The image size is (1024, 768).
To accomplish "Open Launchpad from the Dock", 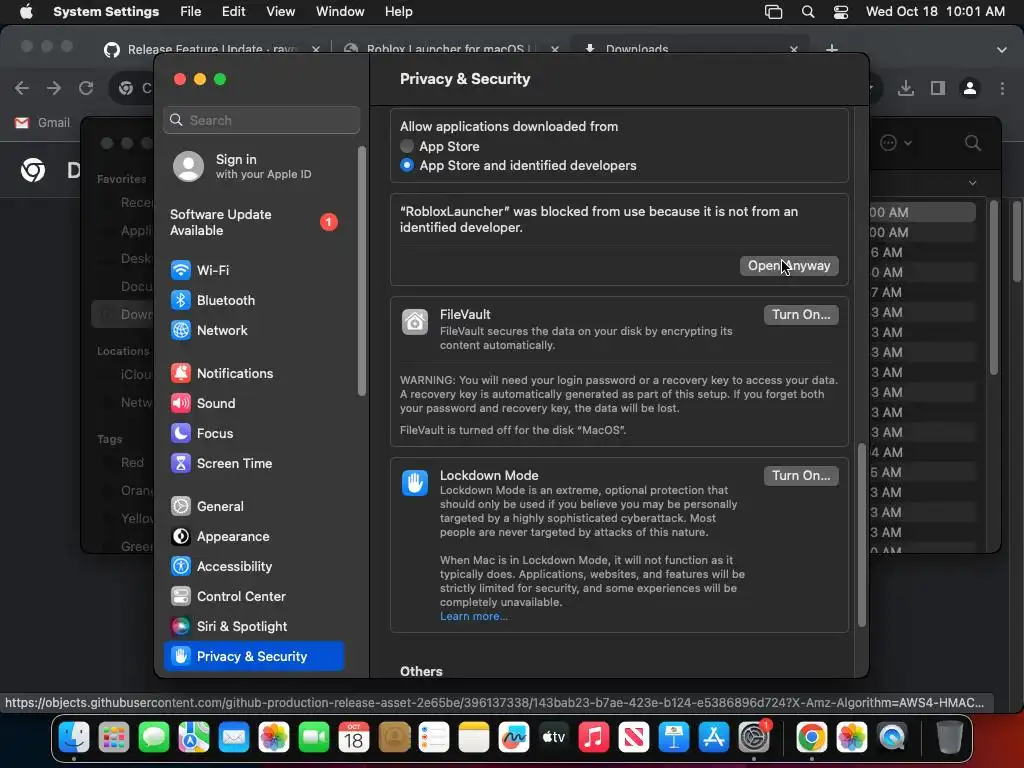I will click(x=114, y=737).
